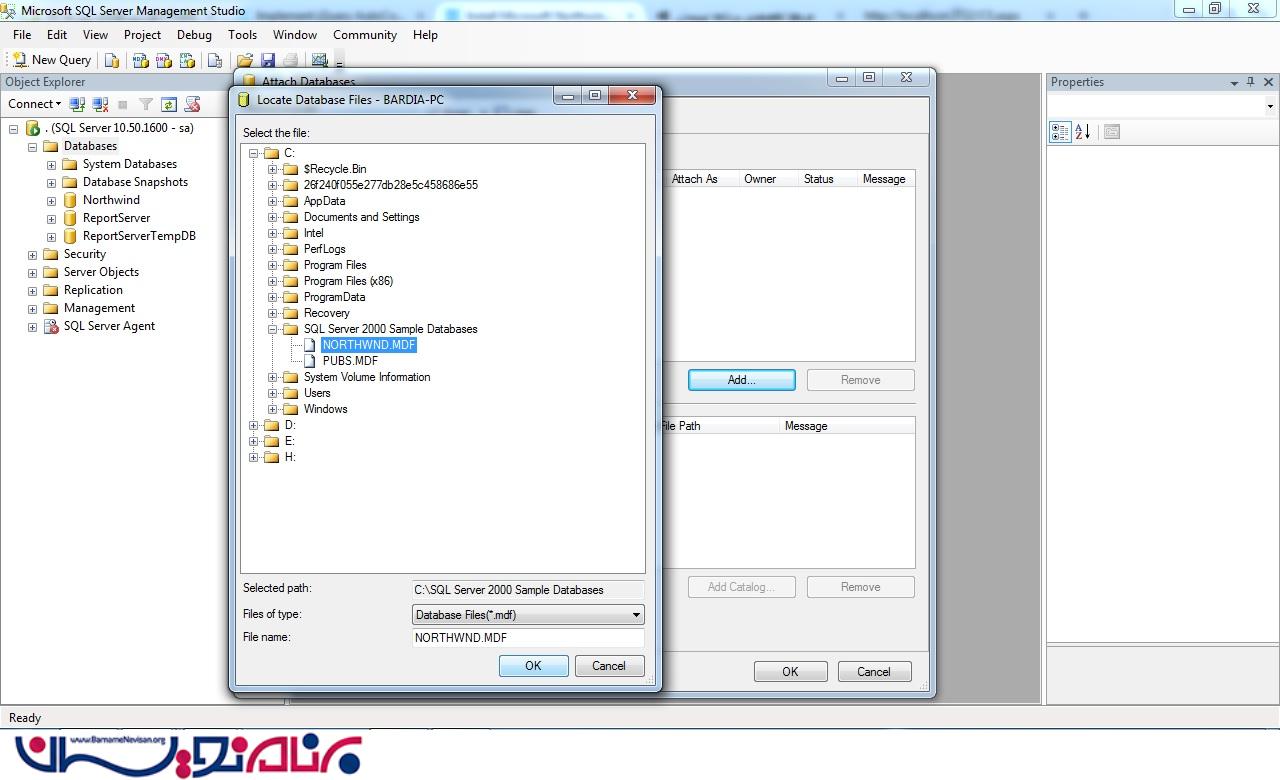Click the server node icon in Object Explorer
Screen dimensions: 1280x780
[33, 128]
